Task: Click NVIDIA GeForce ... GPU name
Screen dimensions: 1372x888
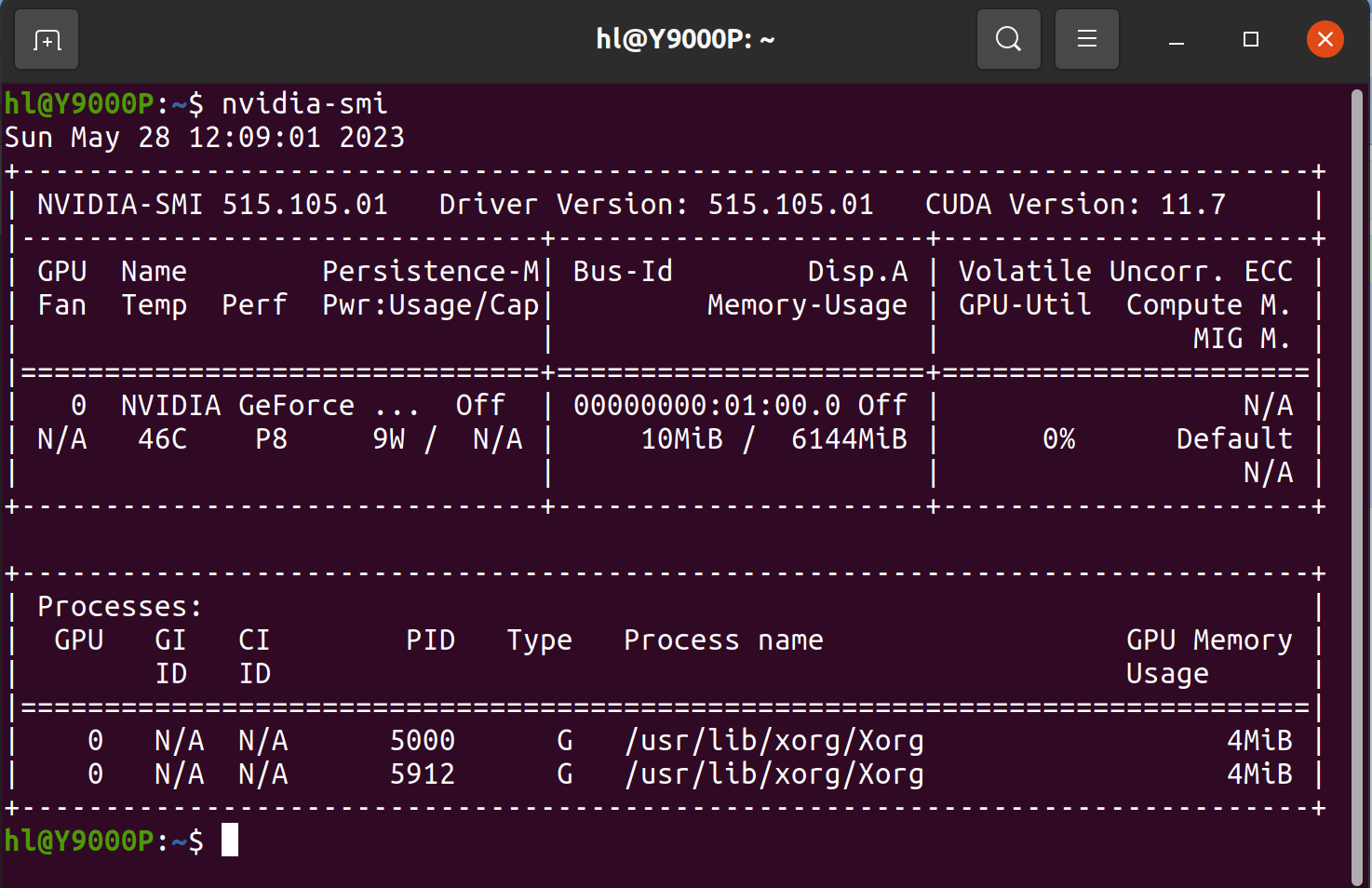Action: 271,405
